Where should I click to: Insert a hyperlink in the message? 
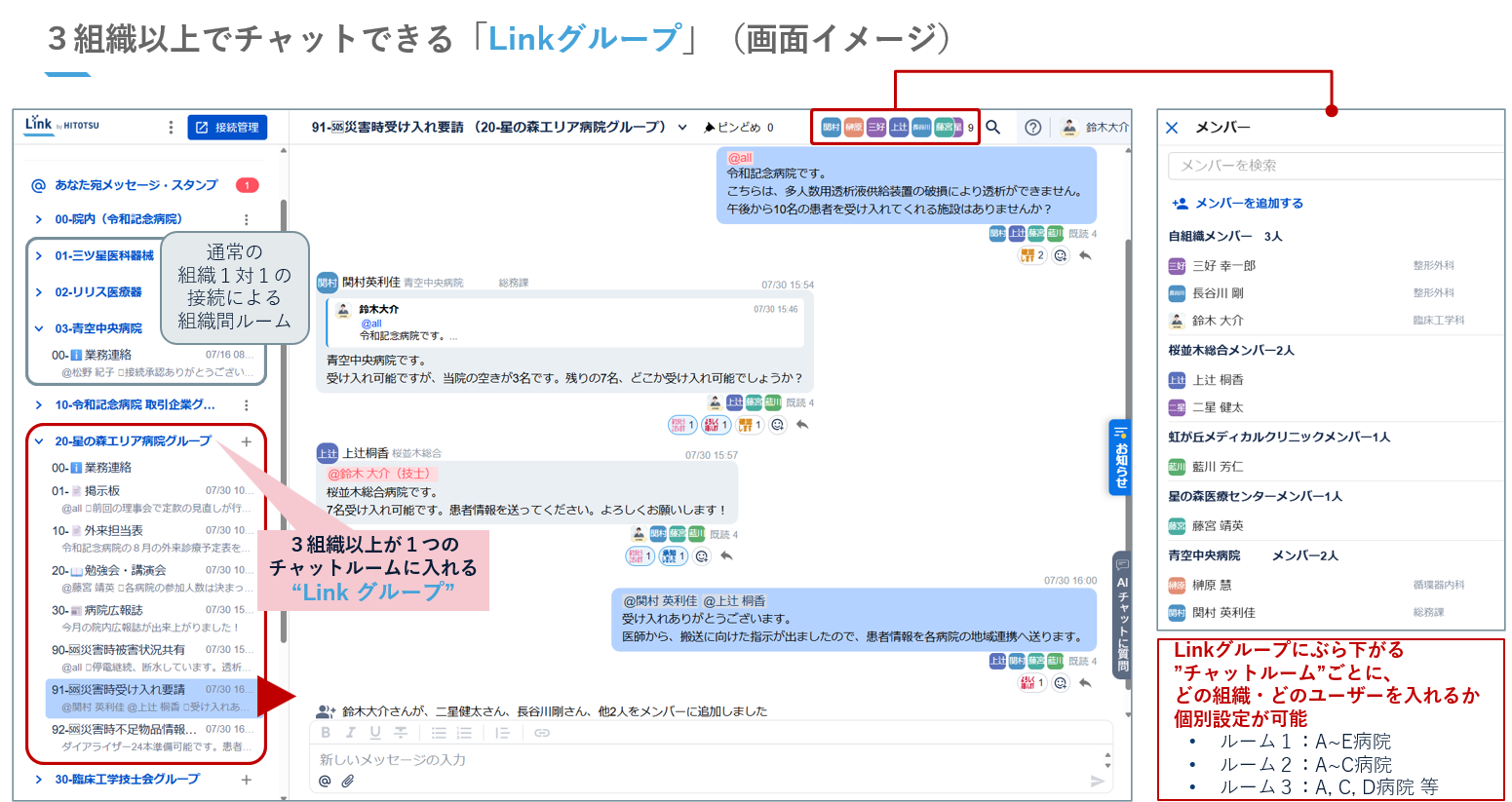pyautogui.click(x=542, y=733)
